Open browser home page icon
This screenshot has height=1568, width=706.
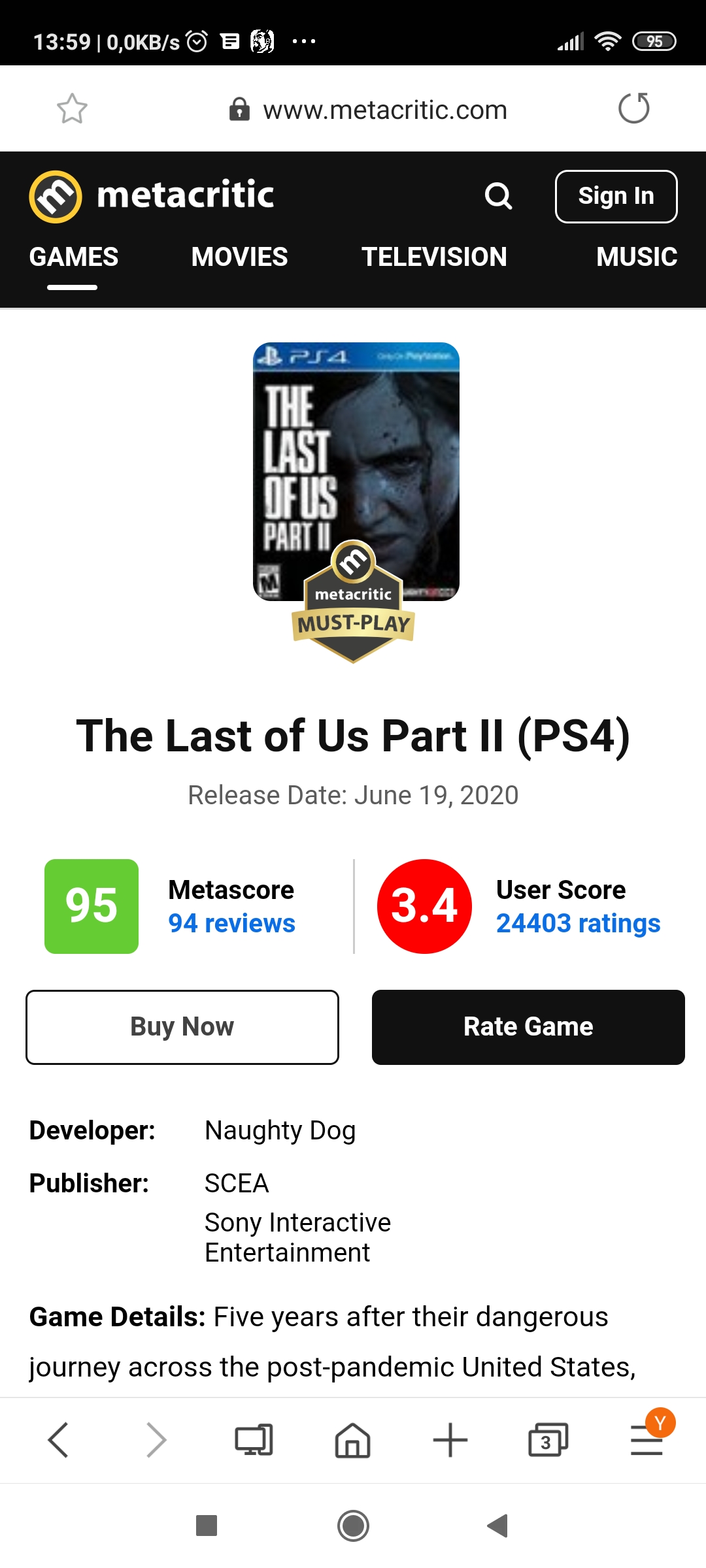tap(352, 1440)
